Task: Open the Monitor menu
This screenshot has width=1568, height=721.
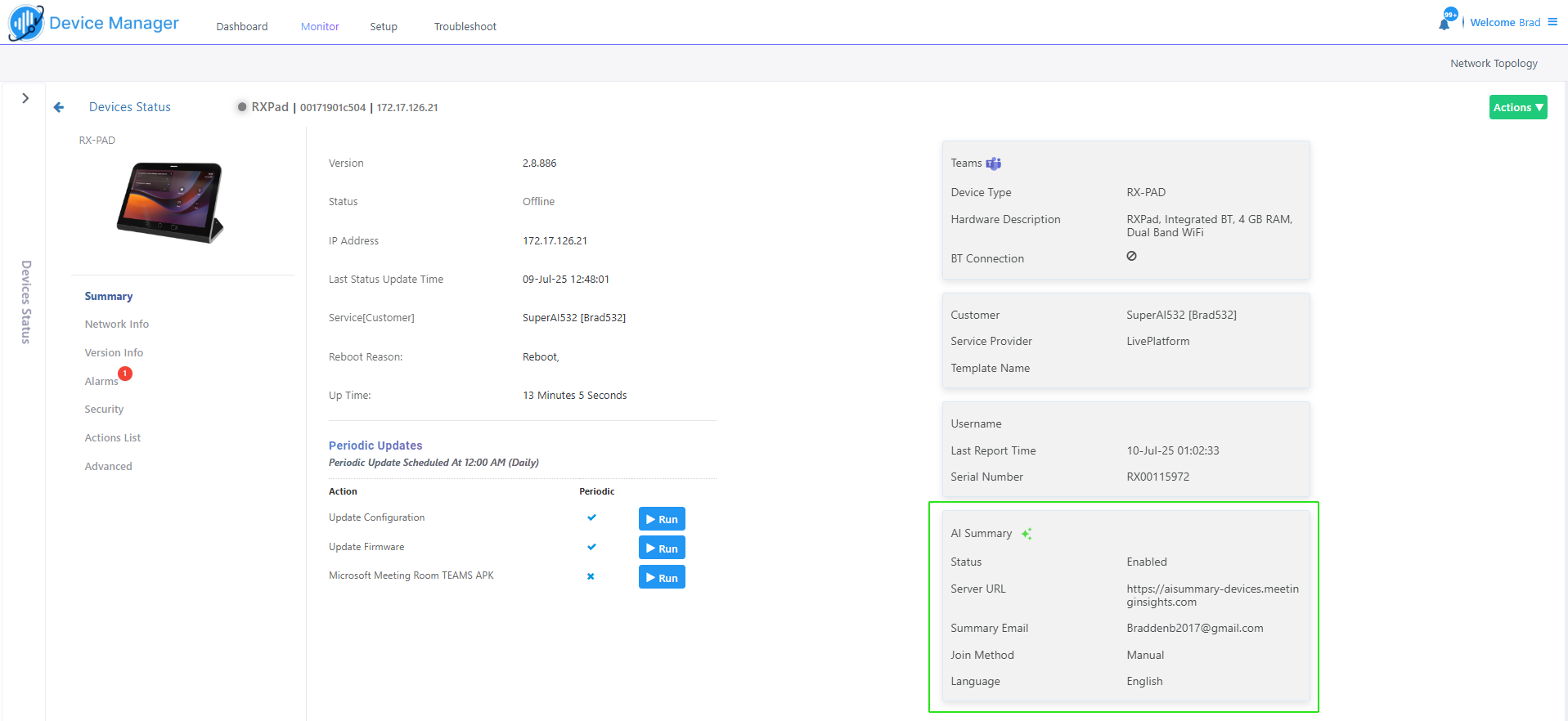Action: pos(320,27)
